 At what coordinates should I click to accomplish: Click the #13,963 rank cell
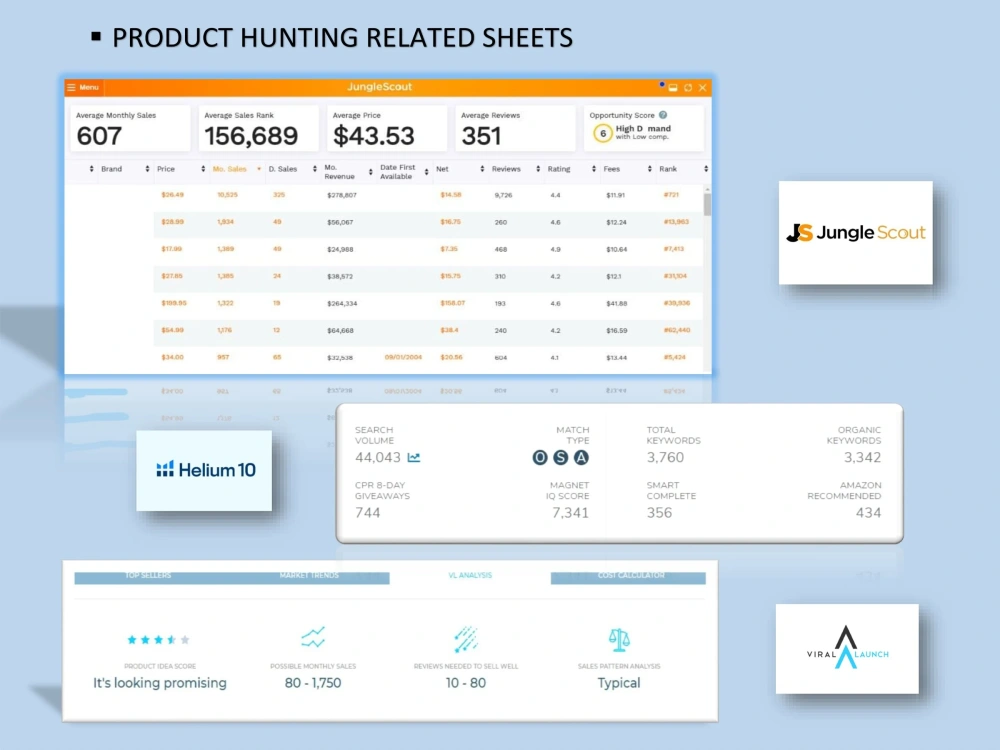[676, 222]
